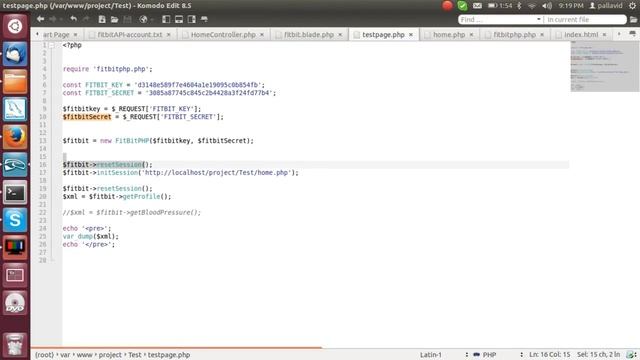The width and height of the screenshot is (640, 360).
Task: Click 'var' in the breadcrumb bar
Action: click(x=65, y=355)
